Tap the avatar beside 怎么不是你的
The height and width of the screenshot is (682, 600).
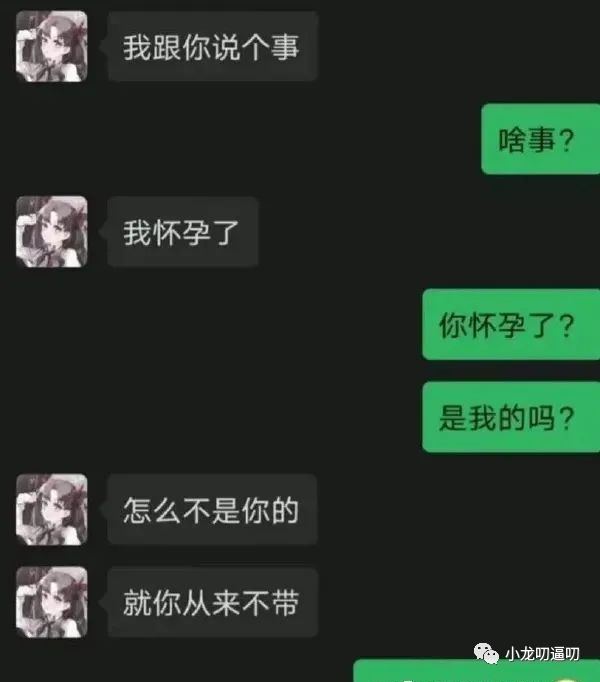click(x=52, y=509)
